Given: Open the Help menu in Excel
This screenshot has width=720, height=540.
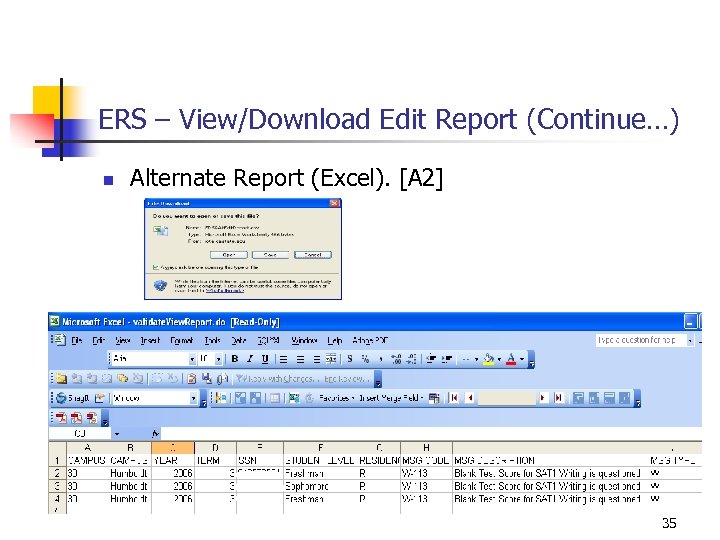Looking at the screenshot, I should pyautogui.click(x=335, y=341).
